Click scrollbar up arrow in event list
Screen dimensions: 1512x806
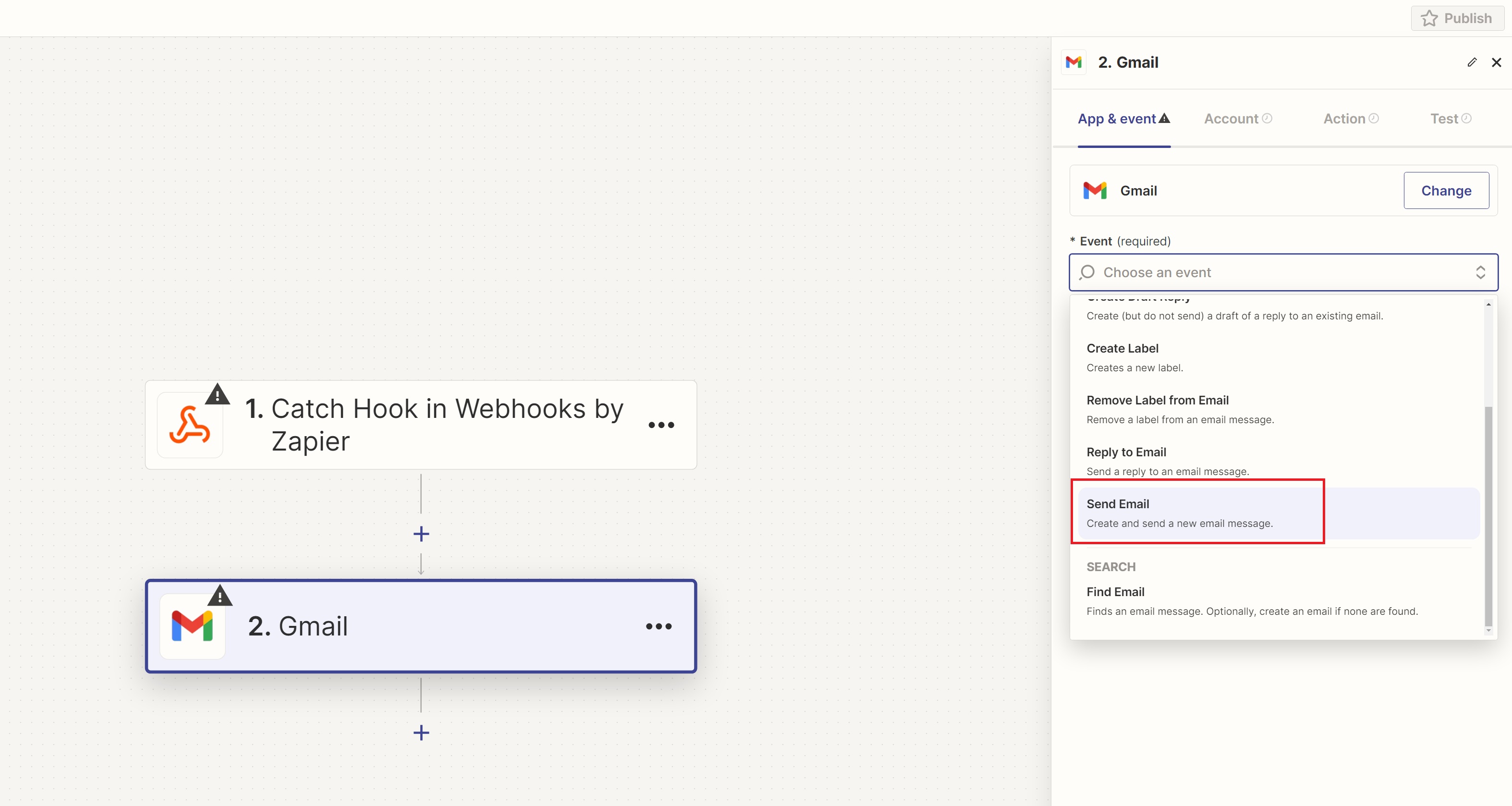click(1488, 304)
